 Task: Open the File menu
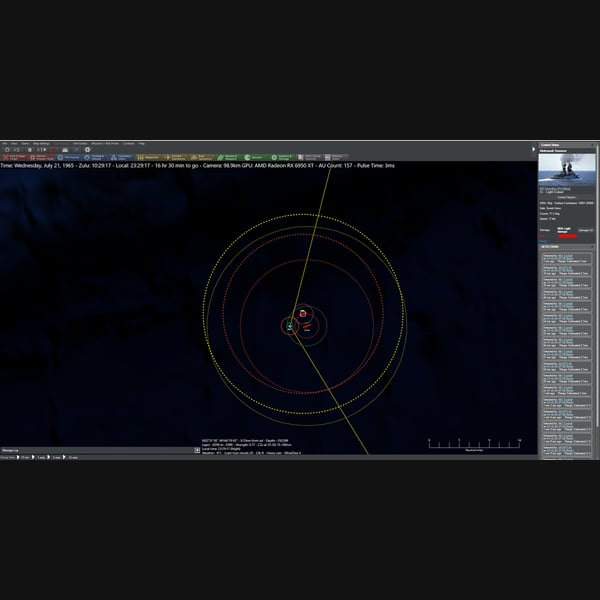(x=5, y=143)
